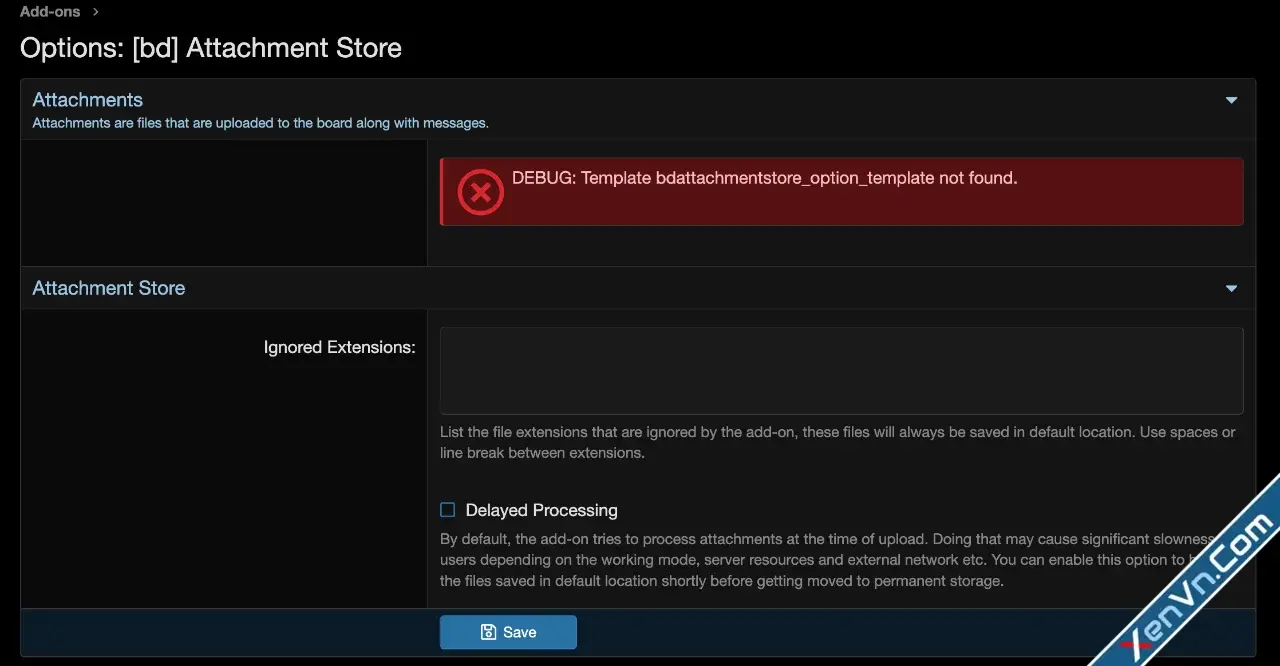
Task: Click the Attachment Store section heading
Action: click(109, 288)
